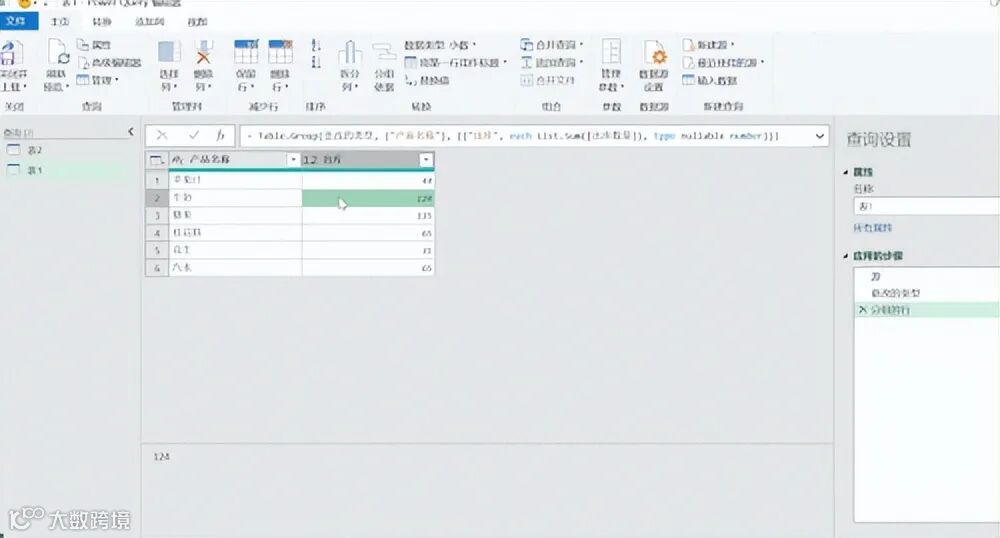This screenshot has height=538, width=1000.
Task: Click Use First Row as Headers
Action: click(456, 62)
